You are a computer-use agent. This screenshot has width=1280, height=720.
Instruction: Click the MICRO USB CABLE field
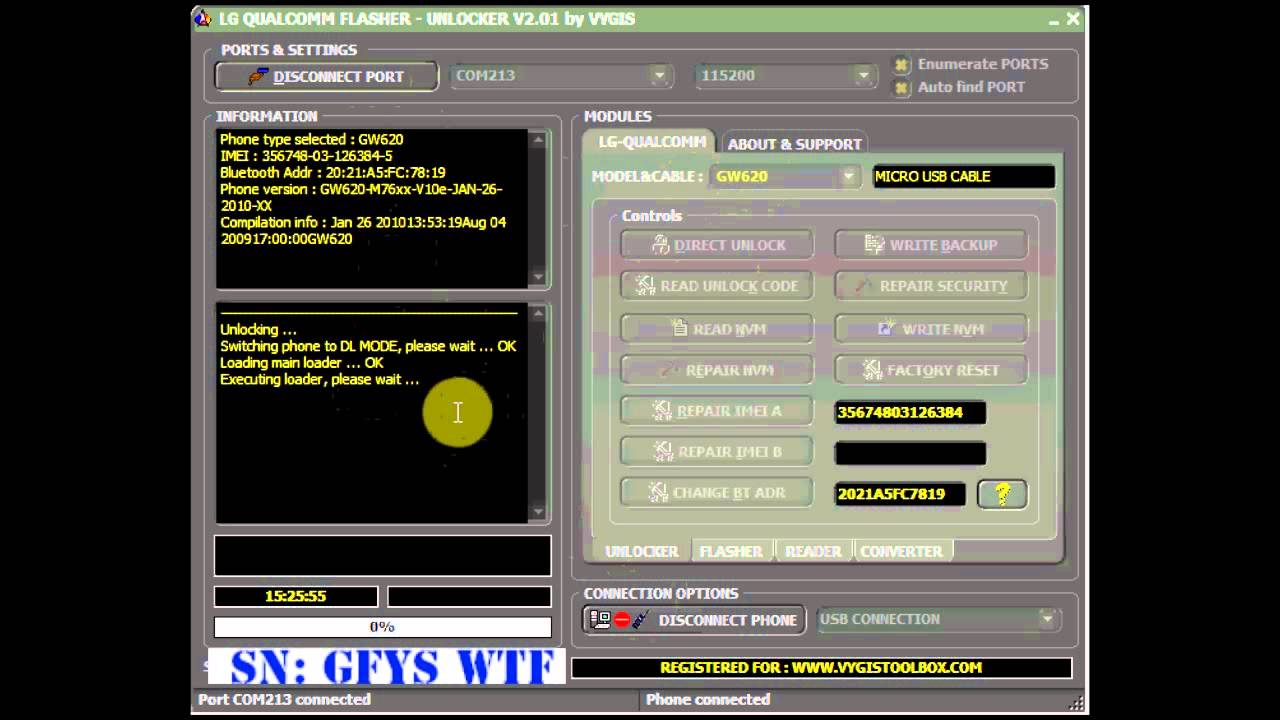(963, 176)
